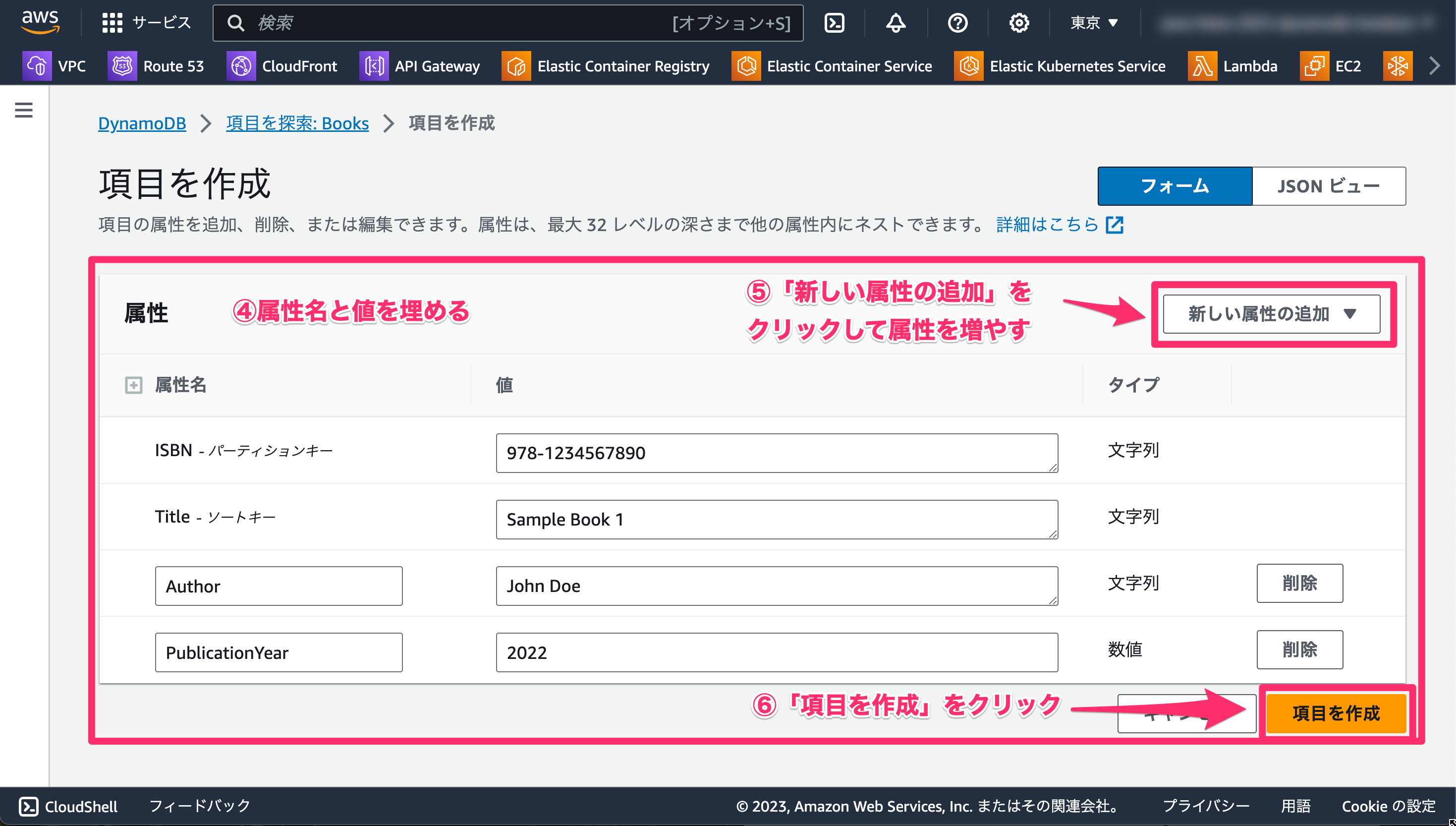The image size is (1456, 826).
Task: Open CloudFront service shortcut
Action: coord(282,66)
